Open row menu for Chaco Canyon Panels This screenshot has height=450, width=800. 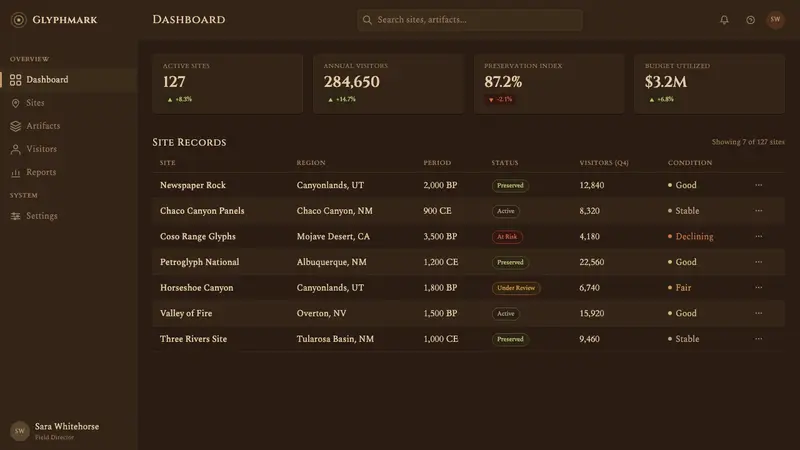tap(759, 211)
